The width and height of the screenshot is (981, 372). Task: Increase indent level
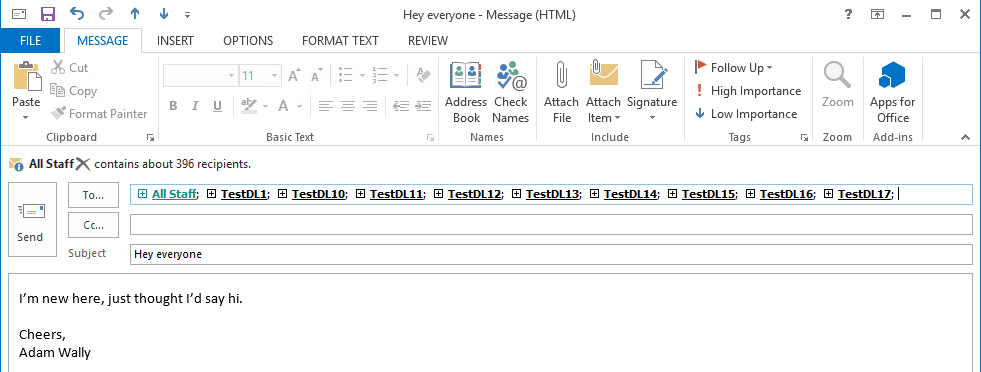point(424,106)
